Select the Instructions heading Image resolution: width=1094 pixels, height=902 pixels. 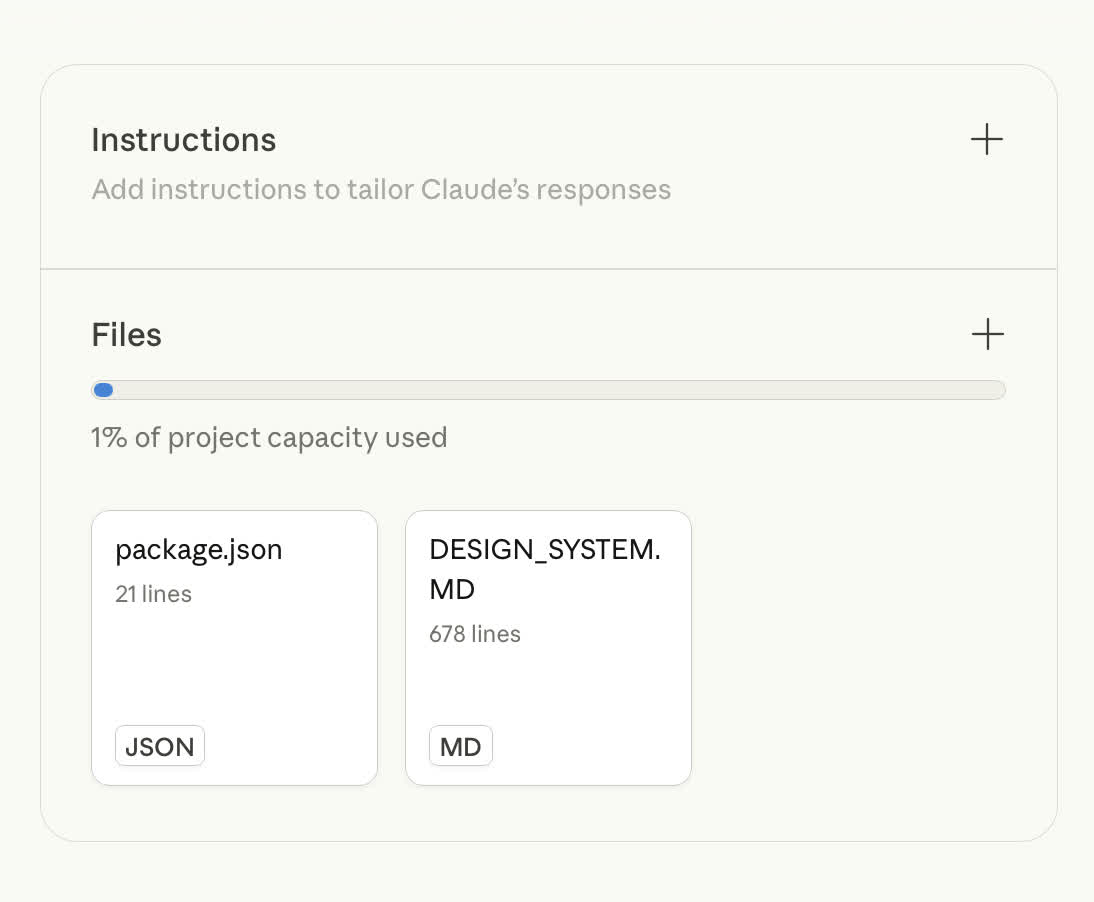(x=183, y=140)
